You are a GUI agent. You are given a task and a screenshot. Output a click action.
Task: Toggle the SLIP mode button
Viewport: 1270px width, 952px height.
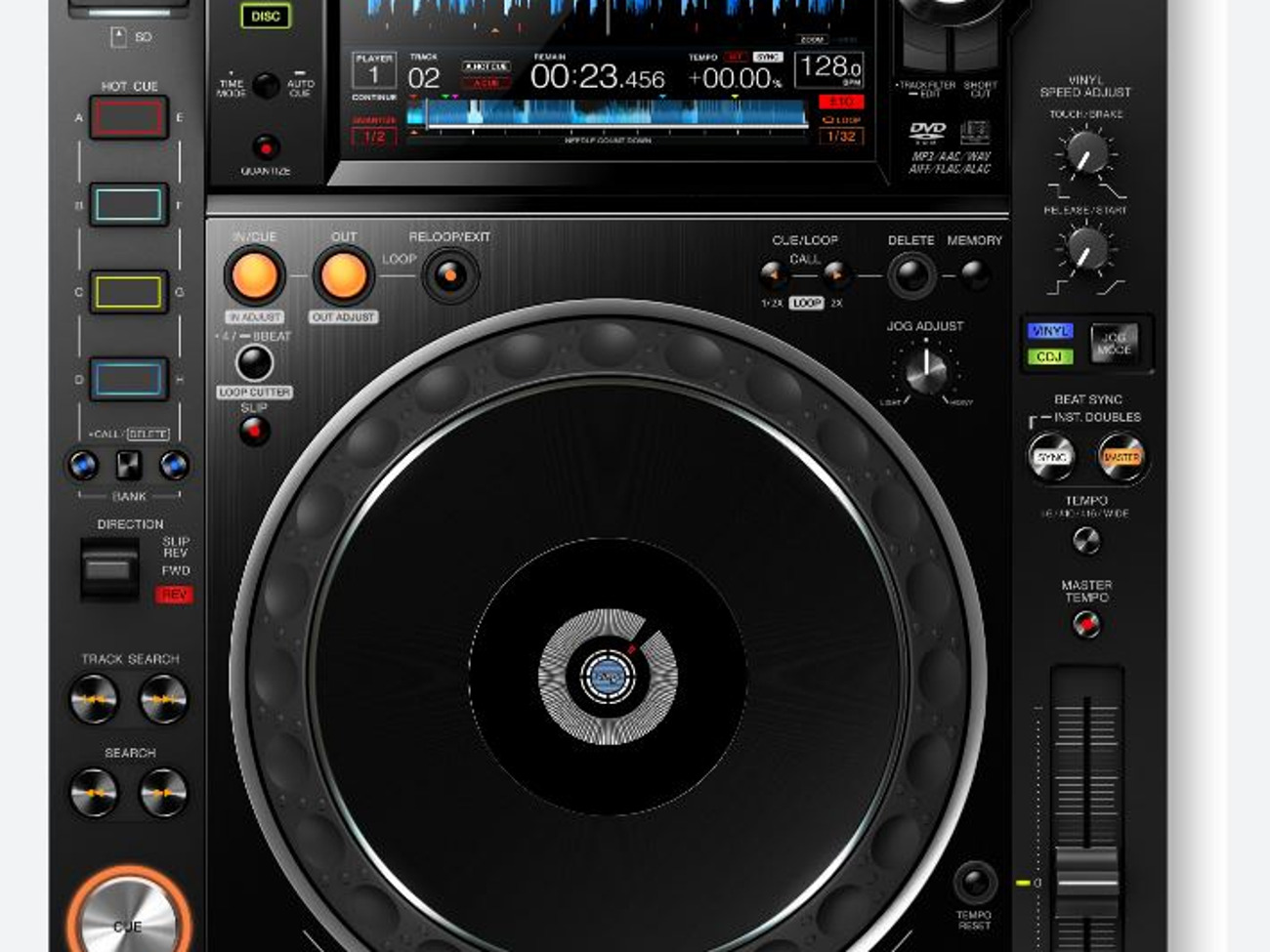254,430
